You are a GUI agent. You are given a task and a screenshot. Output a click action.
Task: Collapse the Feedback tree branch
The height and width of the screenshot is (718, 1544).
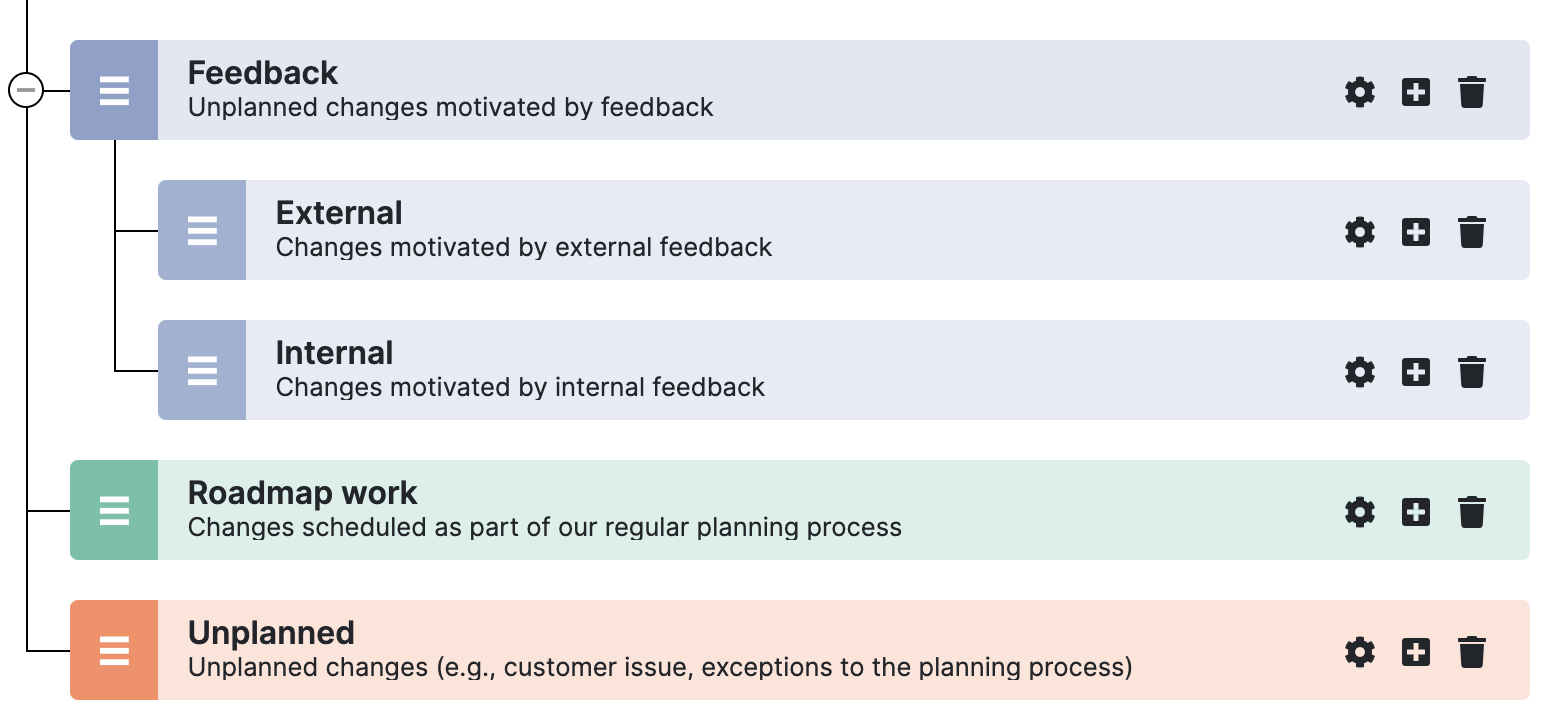tap(26, 90)
